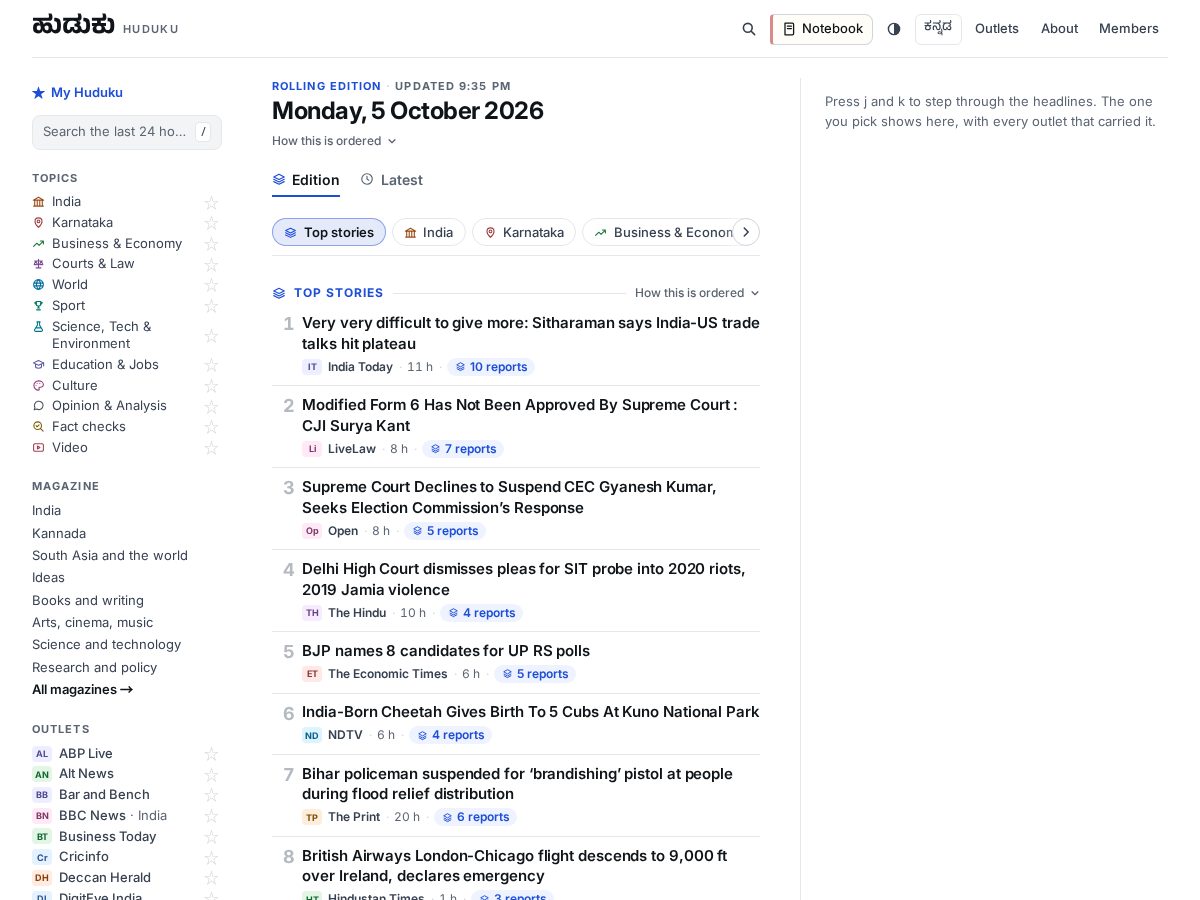Show 5 reports for CEC Gyanesh Kumar story
Screen dimensions: 1200x900
pos(445,531)
